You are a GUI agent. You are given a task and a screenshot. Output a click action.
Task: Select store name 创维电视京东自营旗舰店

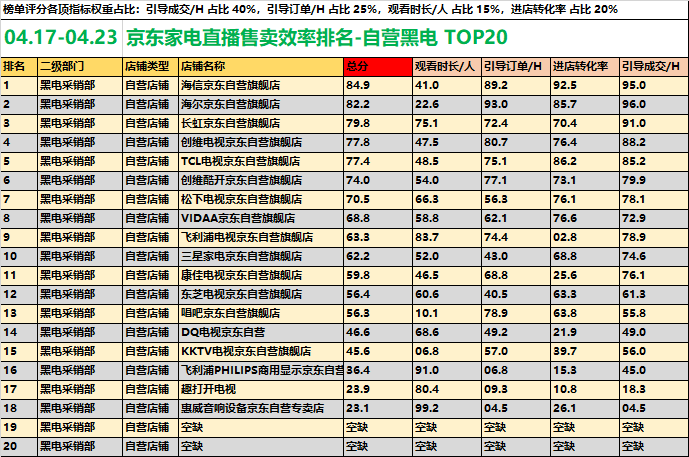click(241, 142)
